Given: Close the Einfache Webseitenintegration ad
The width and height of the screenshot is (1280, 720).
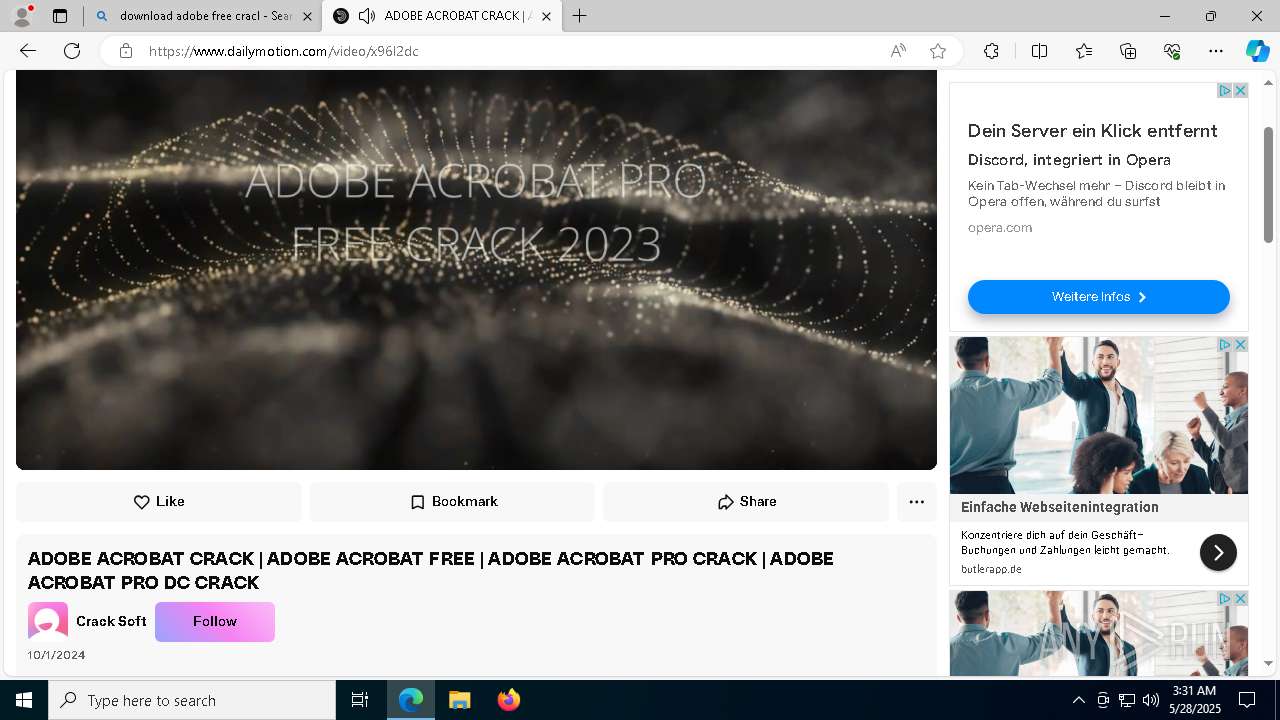Looking at the screenshot, I should (1240, 345).
